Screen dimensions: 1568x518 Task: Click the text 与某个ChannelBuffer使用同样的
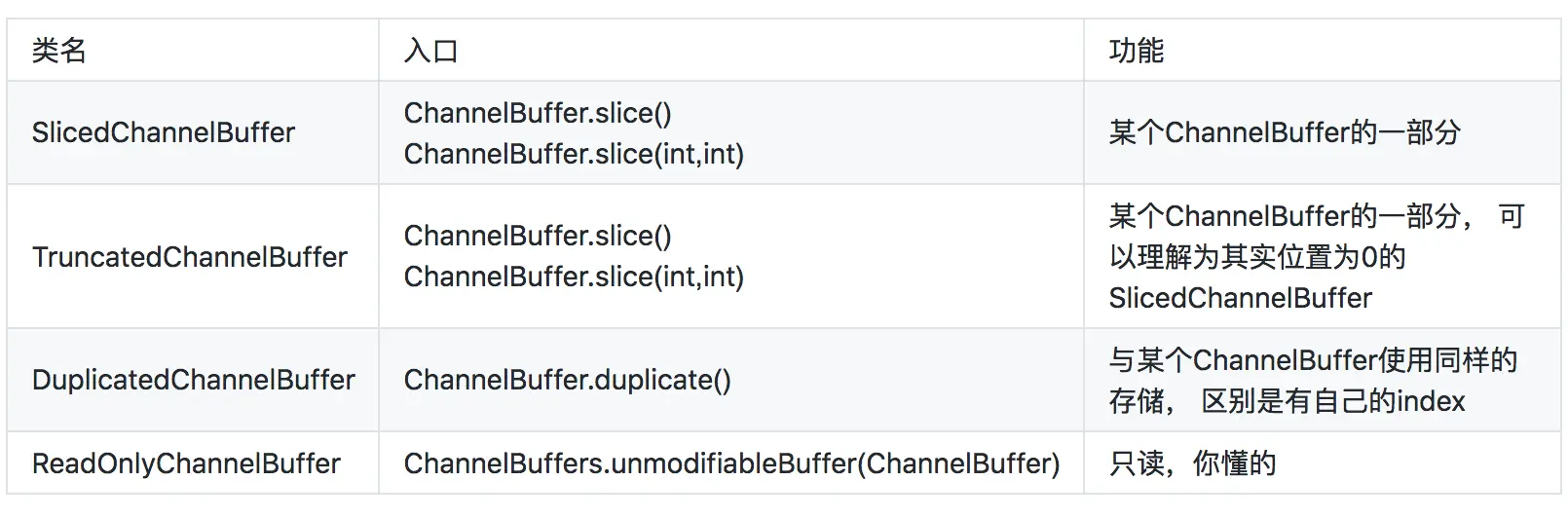click(1313, 360)
